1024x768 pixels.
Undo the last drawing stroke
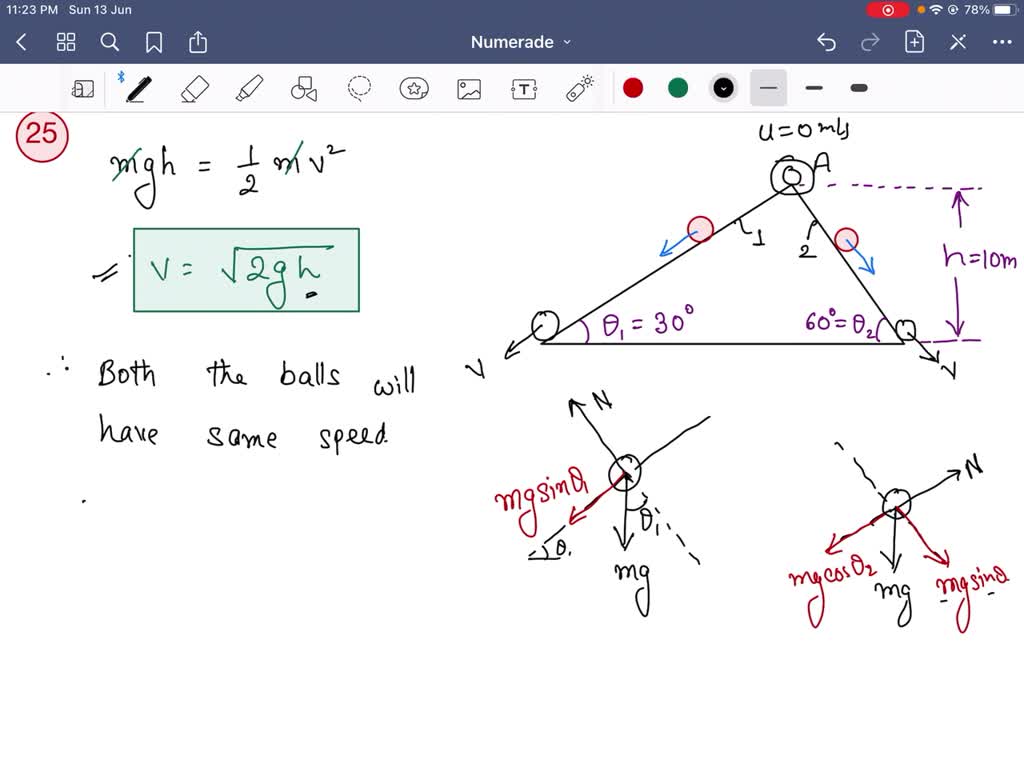click(825, 42)
